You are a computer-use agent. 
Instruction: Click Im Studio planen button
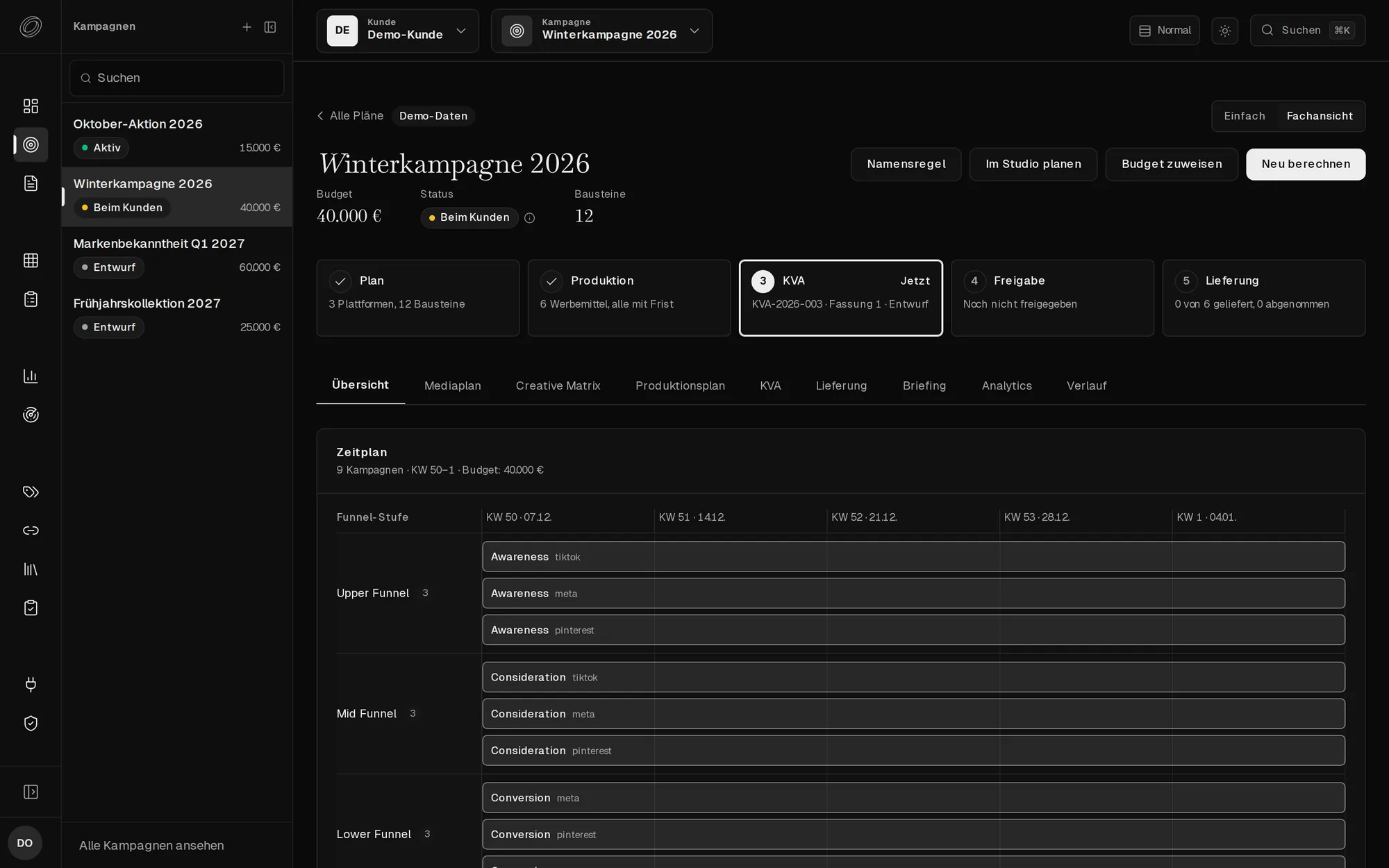(1033, 165)
